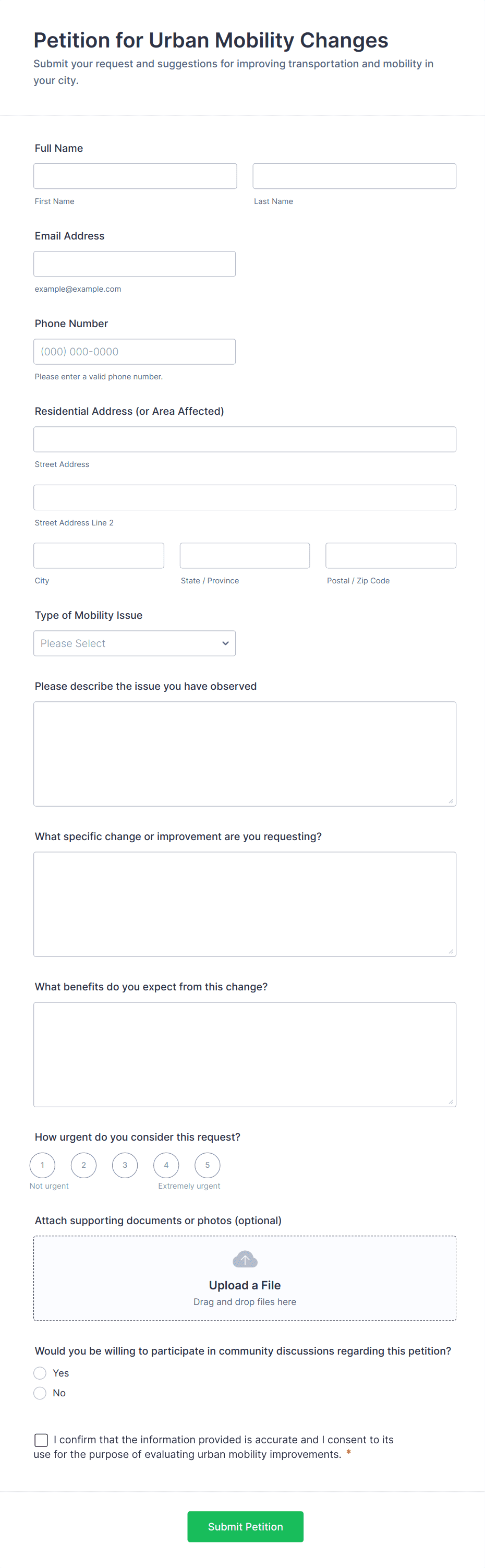Click the City input field
This screenshot has height=1568, width=485.
tap(99, 555)
